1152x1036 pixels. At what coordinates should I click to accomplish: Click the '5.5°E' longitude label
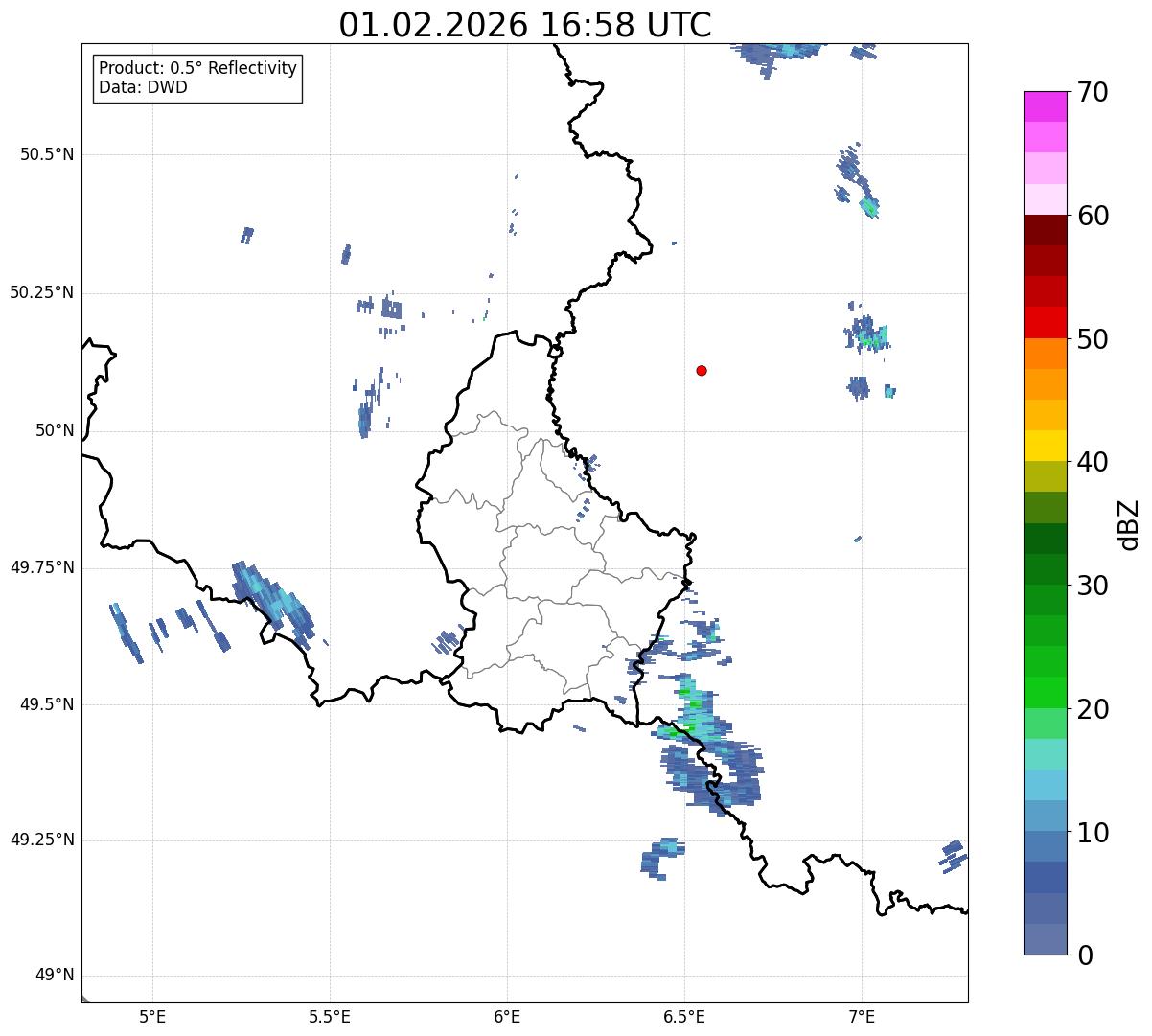pyautogui.click(x=331, y=1017)
